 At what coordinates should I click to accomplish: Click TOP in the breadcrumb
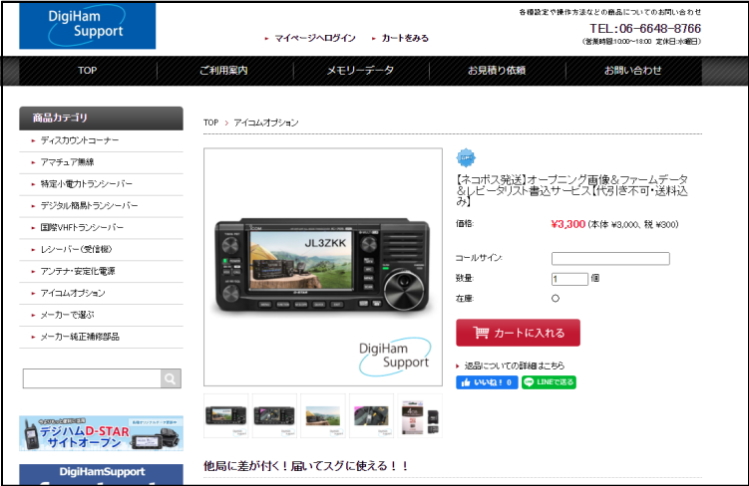pyautogui.click(x=211, y=123)
